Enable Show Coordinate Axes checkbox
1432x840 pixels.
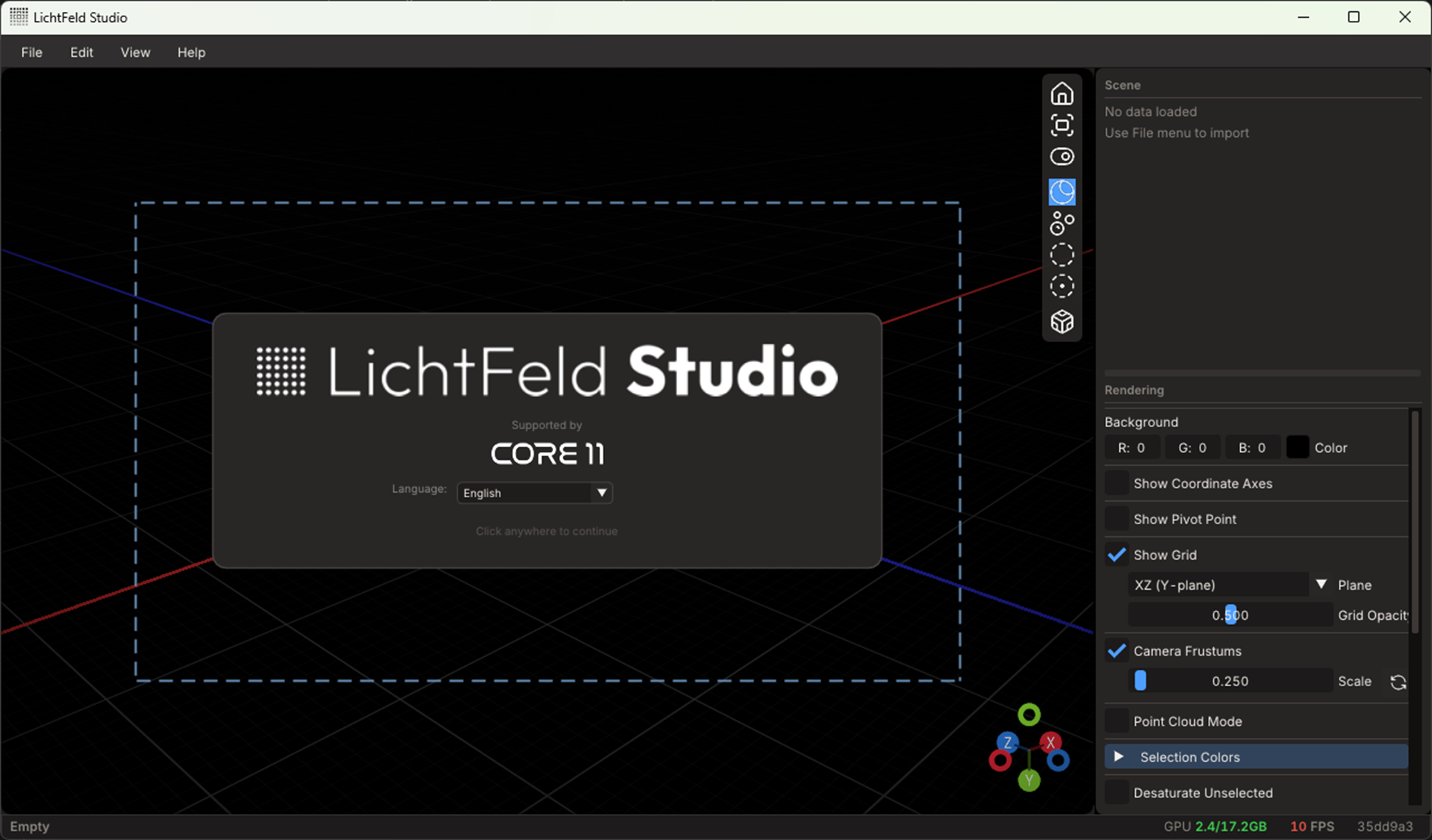click(1117, 483)
